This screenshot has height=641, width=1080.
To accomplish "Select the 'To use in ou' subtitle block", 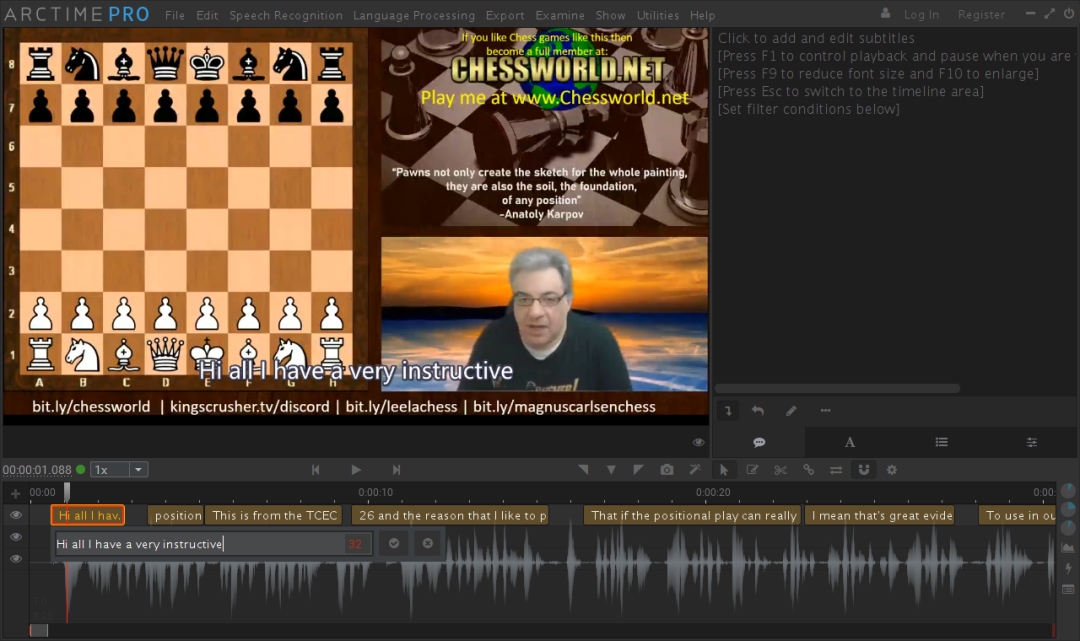I will click(1018, 515).
